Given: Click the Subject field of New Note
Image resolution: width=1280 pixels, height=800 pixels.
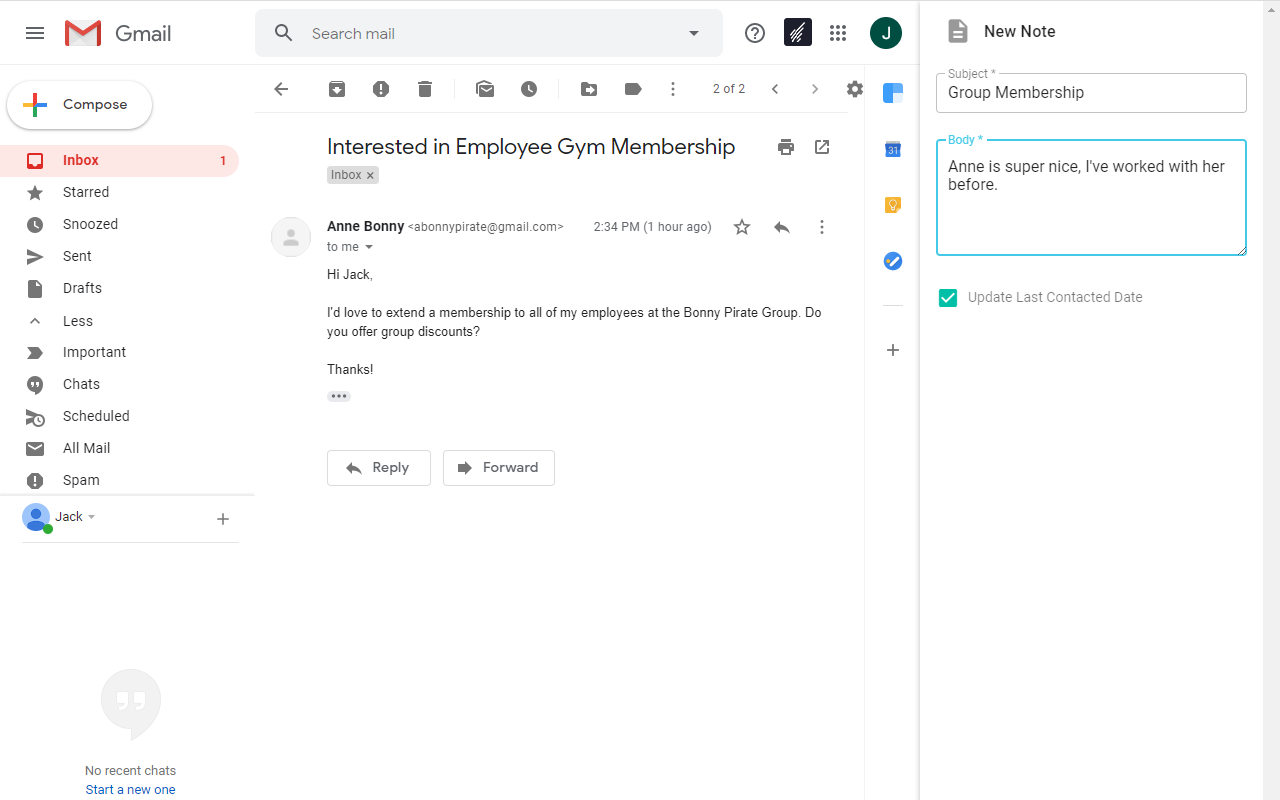Looking at the screenshot, I should (1091, 93).
